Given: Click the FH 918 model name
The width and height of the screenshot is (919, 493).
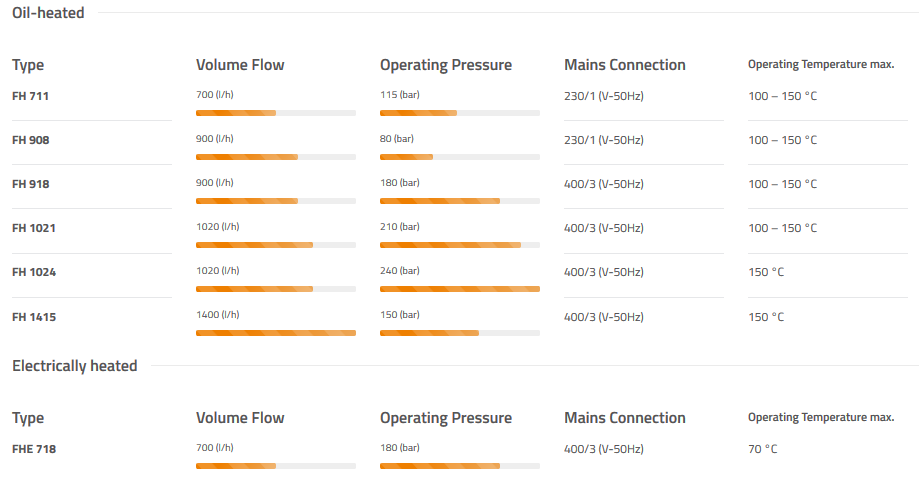Looking at the screenshot, I should tap(30, 184).
